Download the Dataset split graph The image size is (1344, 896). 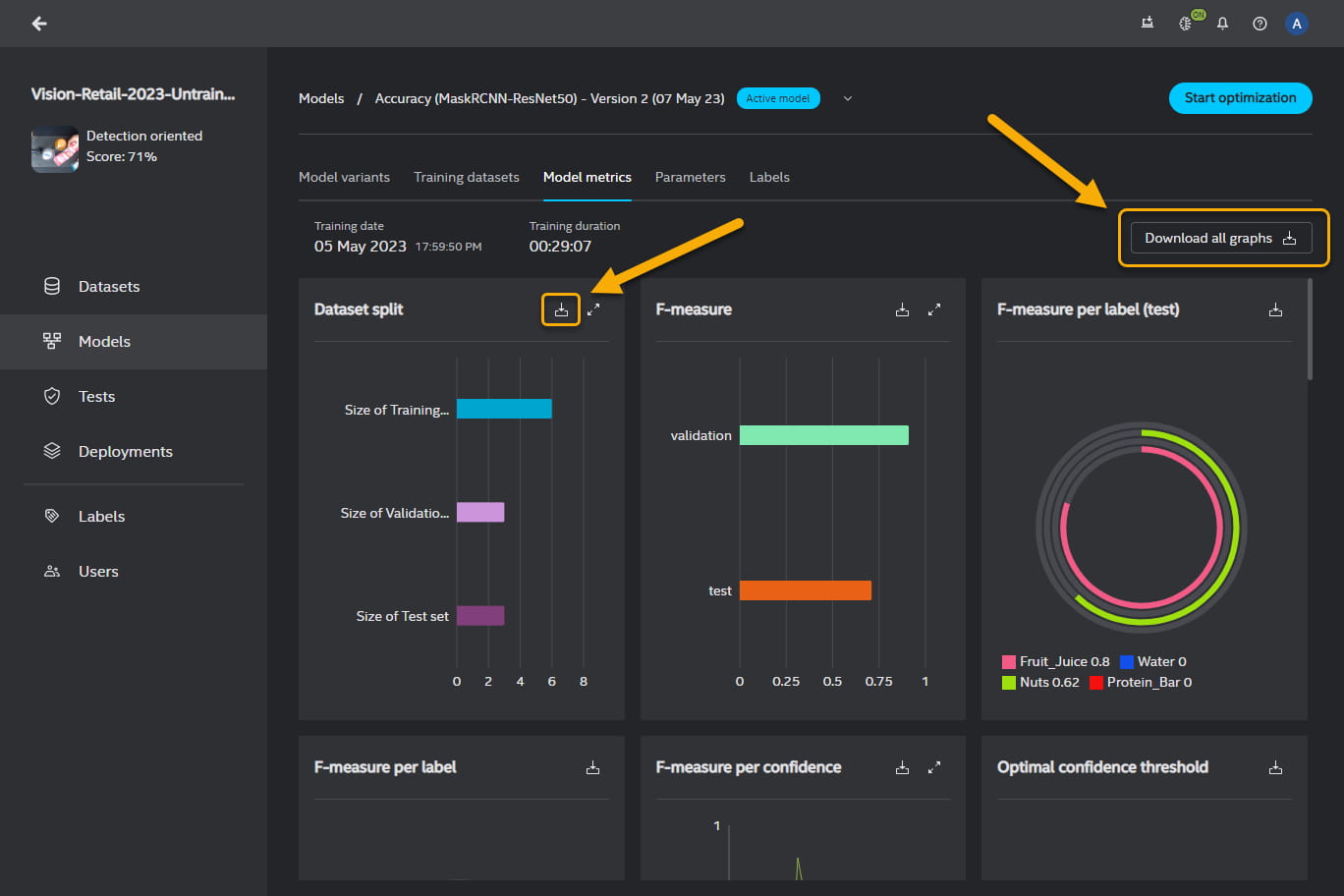coord(561,310)
